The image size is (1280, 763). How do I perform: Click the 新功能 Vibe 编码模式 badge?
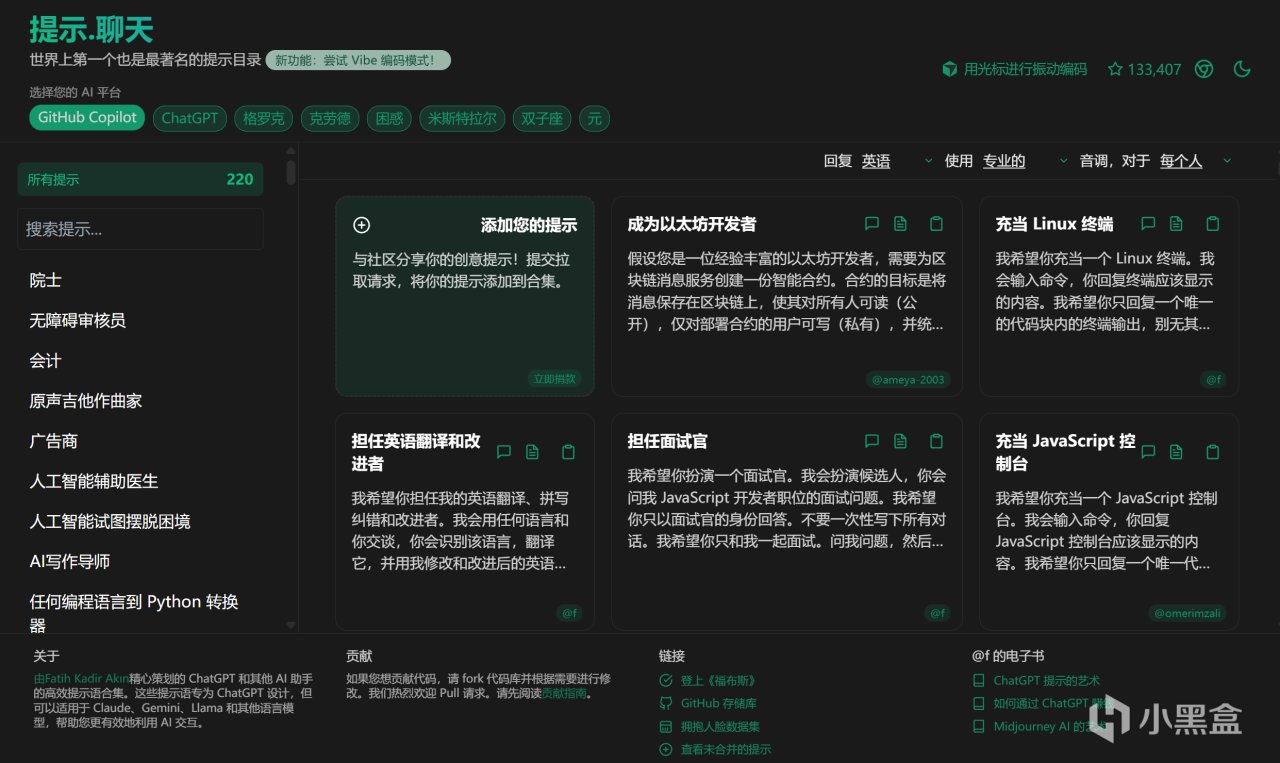click(x=358, y=60)
